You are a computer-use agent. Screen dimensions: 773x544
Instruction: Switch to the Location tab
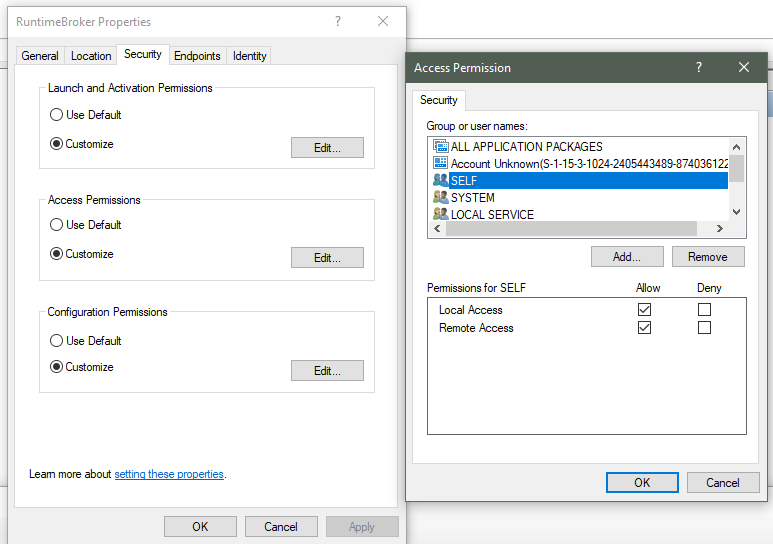click(91, 56)
